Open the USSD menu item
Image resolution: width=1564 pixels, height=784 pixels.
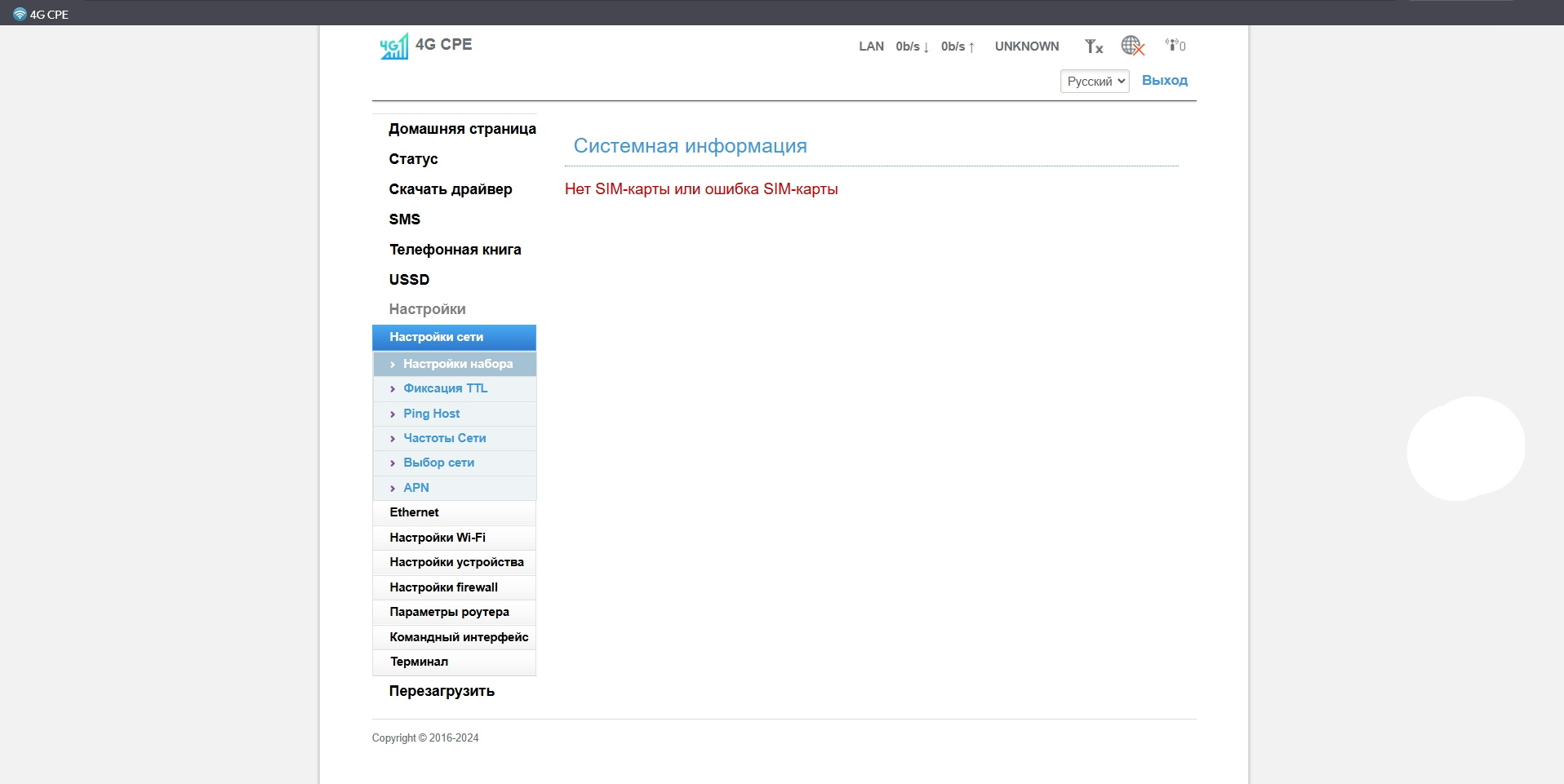point(409,280)
